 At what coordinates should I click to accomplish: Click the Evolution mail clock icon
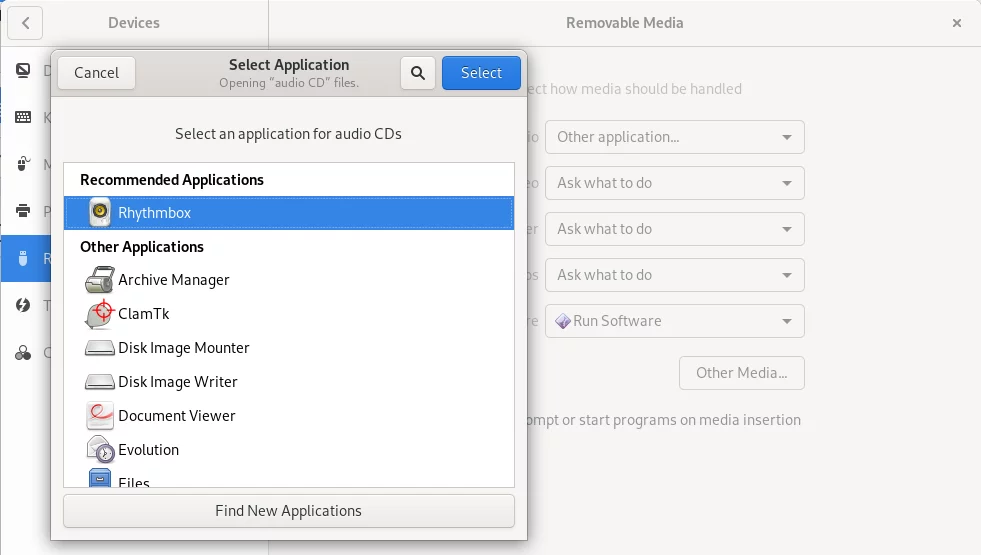point(99,449)
